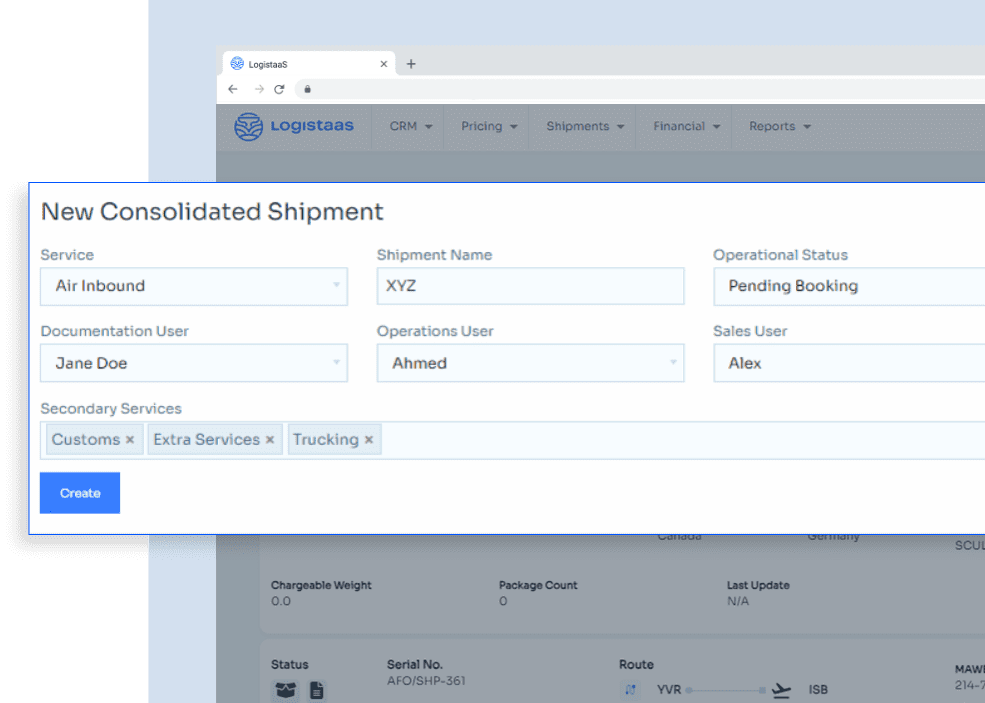Click the shipment box status icon

coord(285,690)
